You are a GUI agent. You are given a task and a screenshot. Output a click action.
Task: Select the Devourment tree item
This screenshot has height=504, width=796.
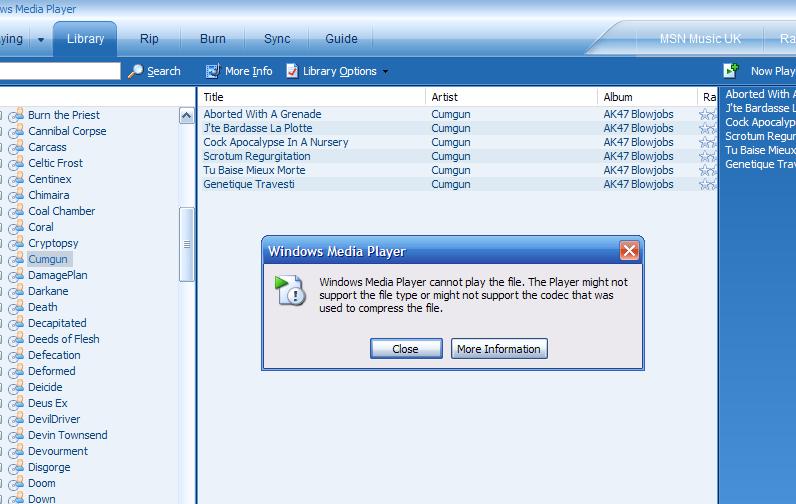[58, 451]
